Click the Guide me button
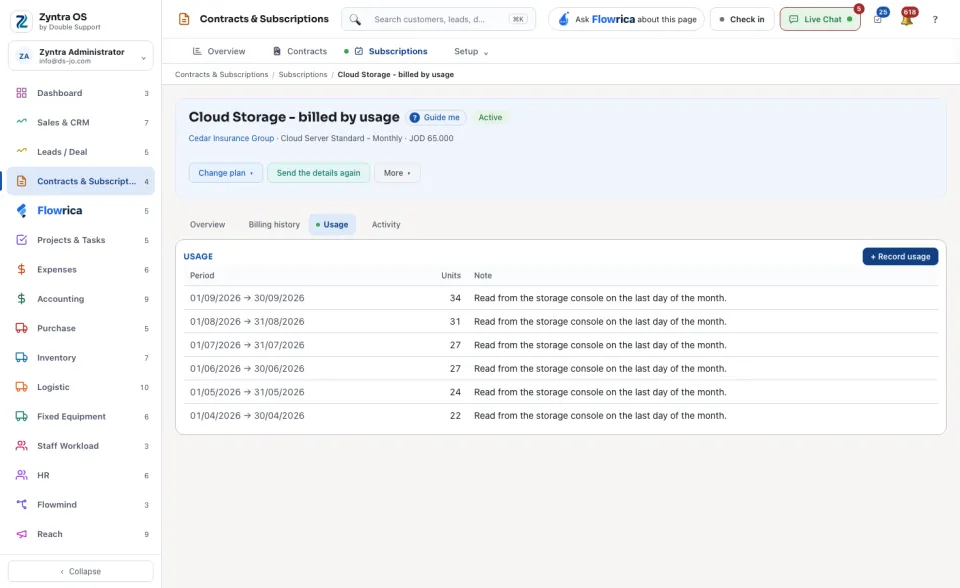Screen dimensions: 960x588 click(x=436, y=118)
